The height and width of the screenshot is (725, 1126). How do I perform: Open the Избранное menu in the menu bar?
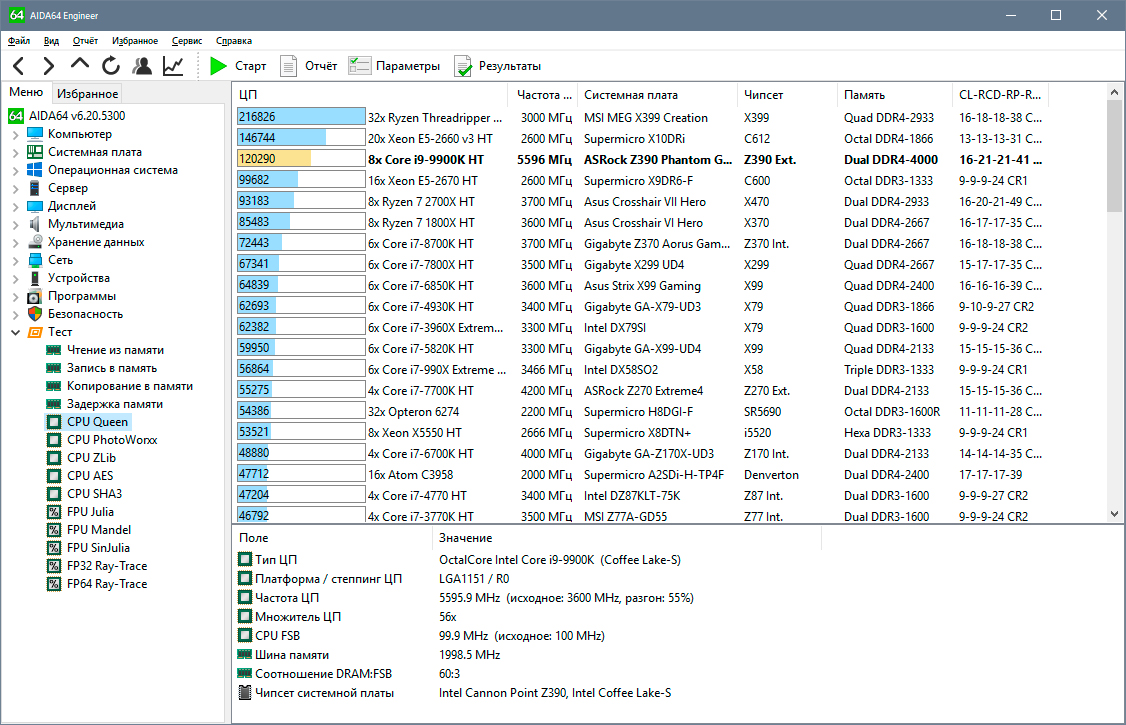135,41
